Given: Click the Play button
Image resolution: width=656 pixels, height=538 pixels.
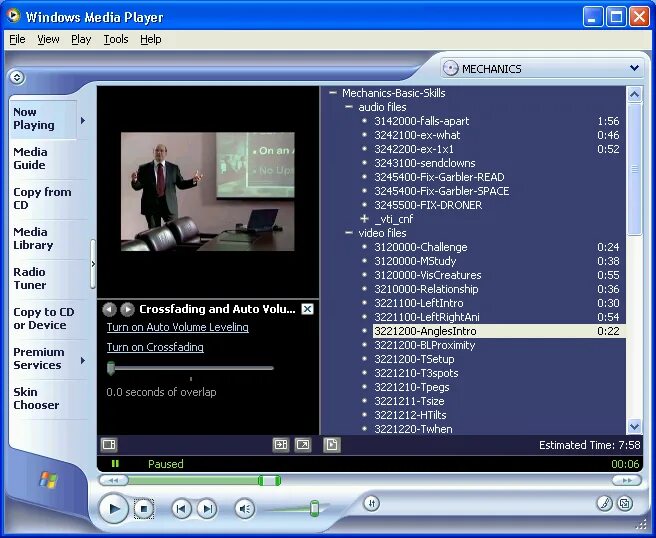Looking at the screenshot, I should coord(114,509).
